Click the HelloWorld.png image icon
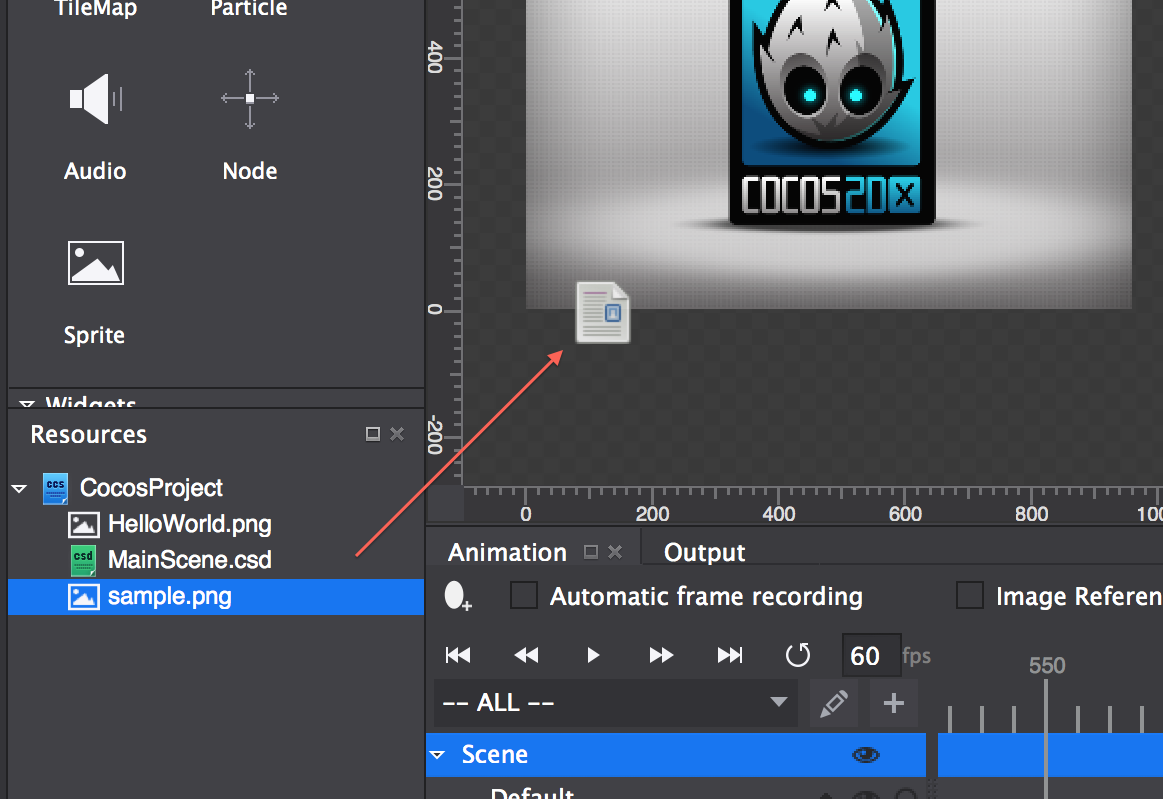 coord(84,525)
